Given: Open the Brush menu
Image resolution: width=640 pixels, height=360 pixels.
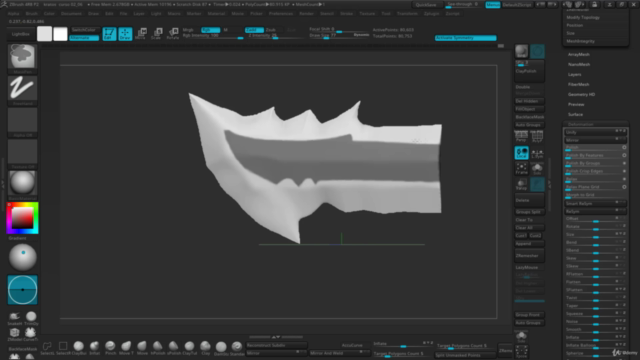Looking at the screenshot, I should (x=31, y=13).
